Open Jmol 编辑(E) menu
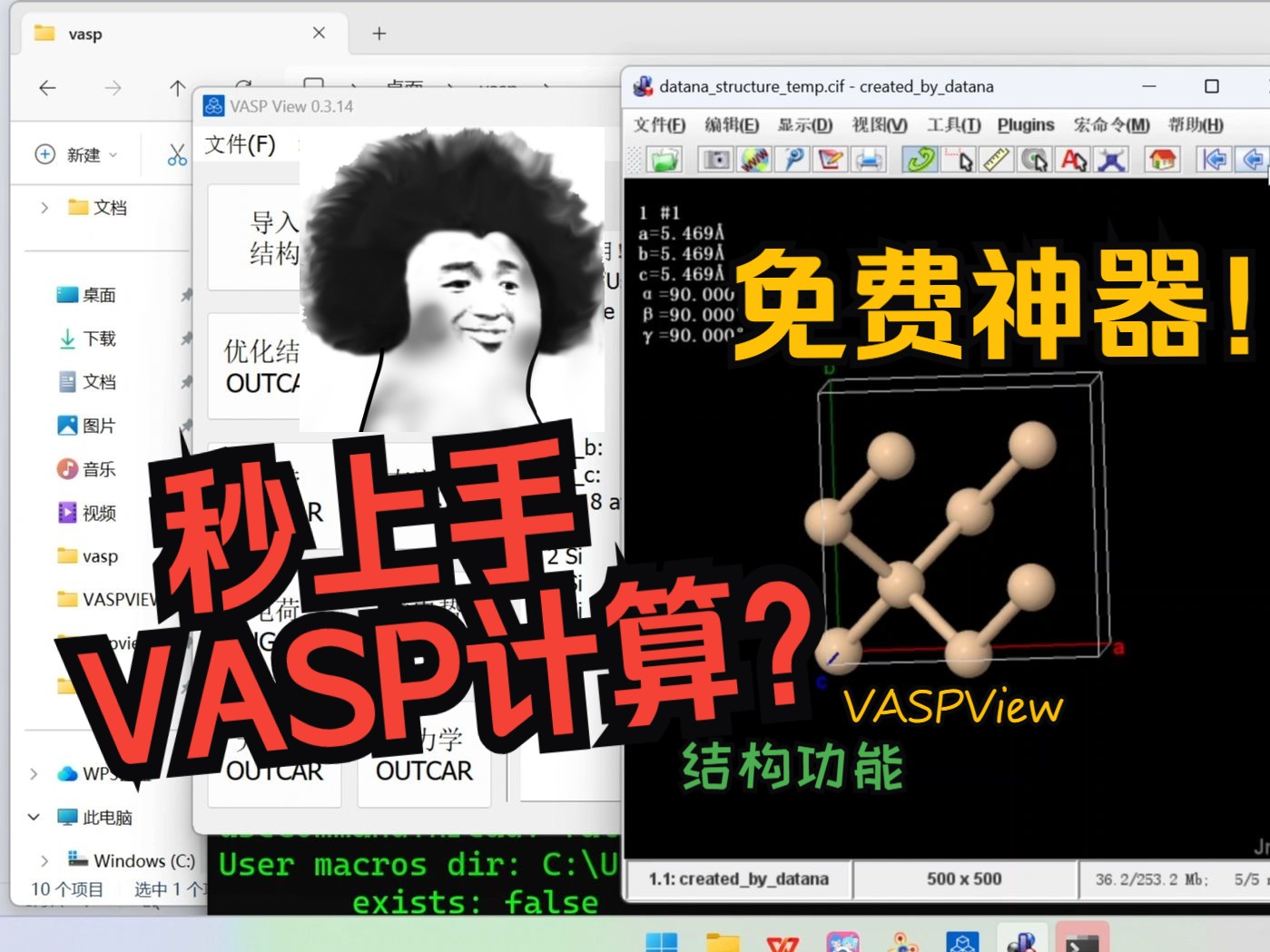Screen dimensions: 1270x952 (x=732, y=125)
